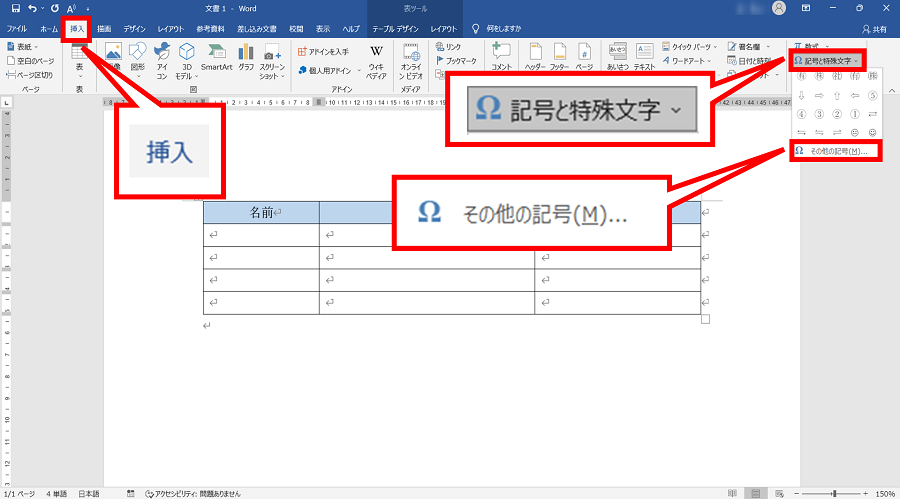Click ページ区切り page break button
Screen dimensions: 900x499
pos(29,75)
